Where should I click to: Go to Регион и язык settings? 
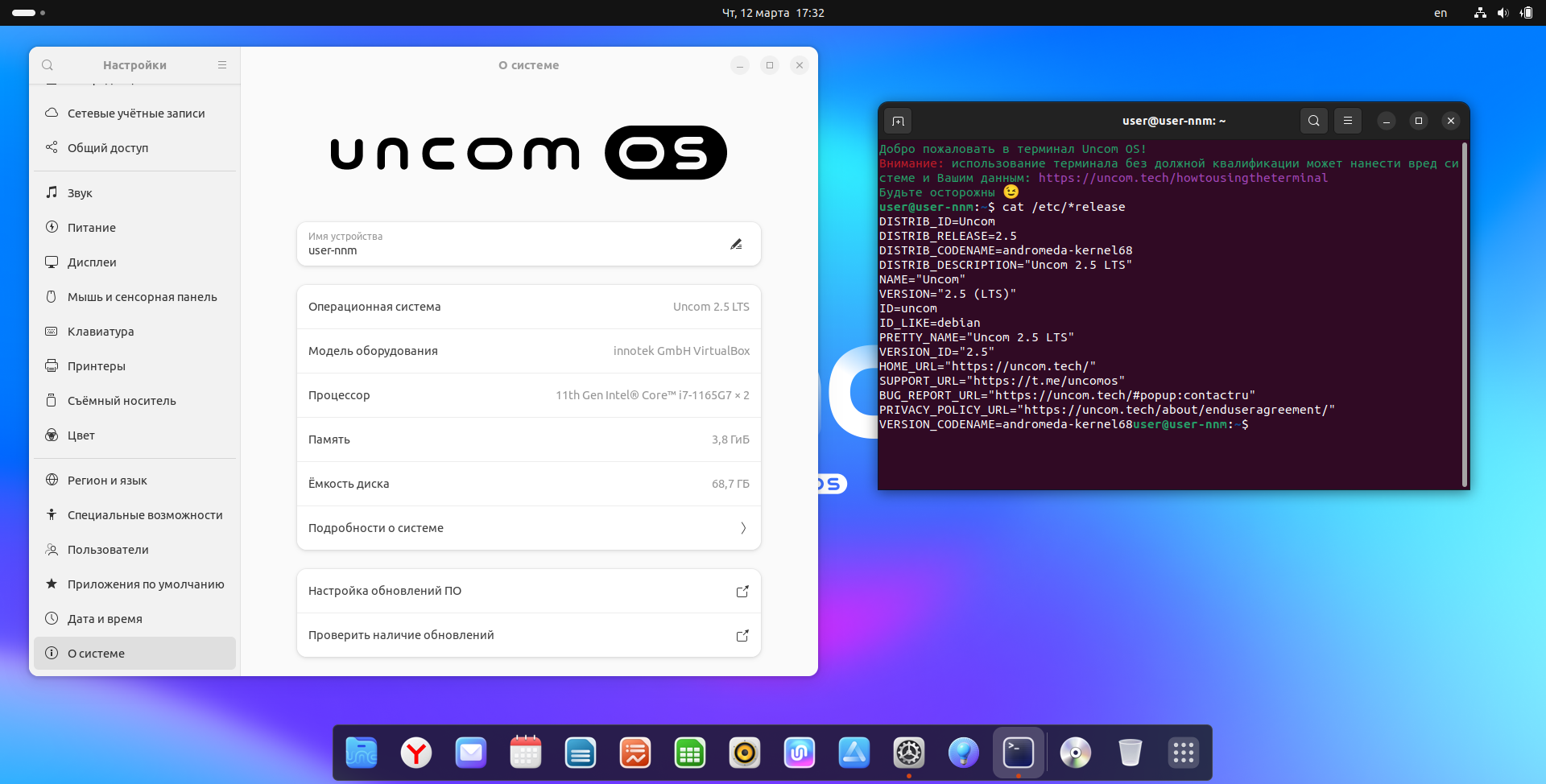107,481
